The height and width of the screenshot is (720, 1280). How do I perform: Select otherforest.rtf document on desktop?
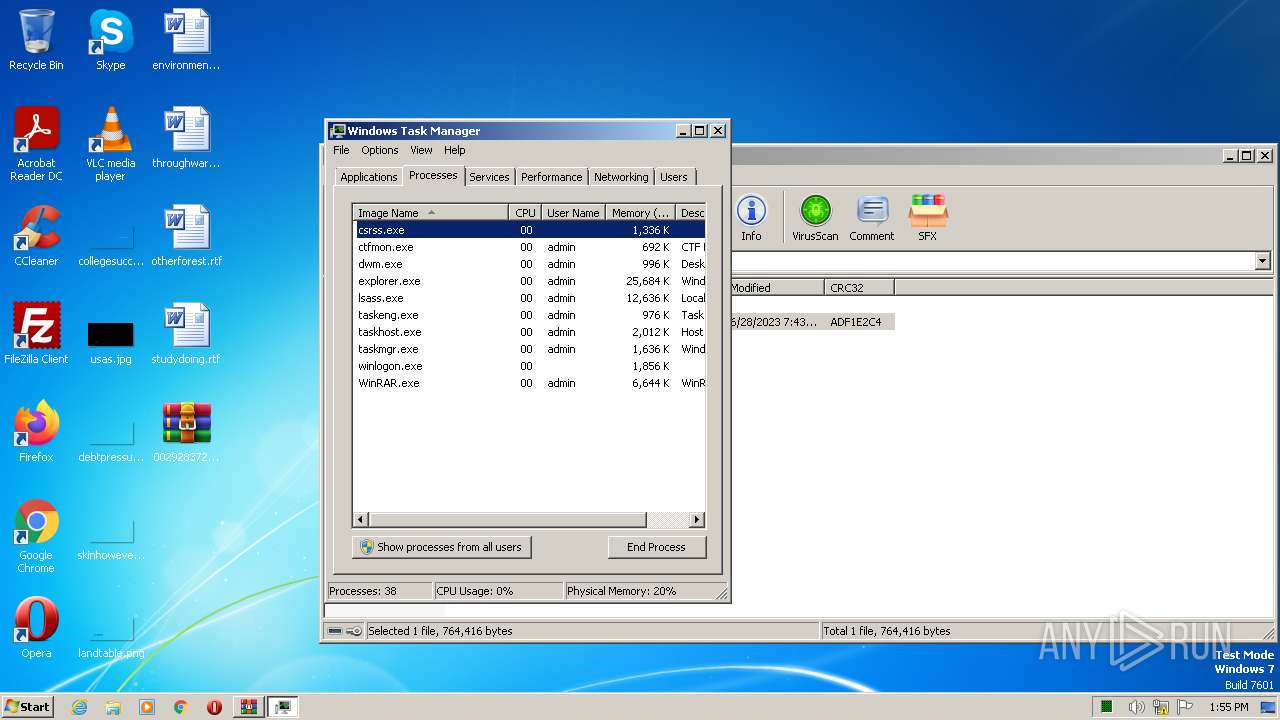click(x=186, y=236)
